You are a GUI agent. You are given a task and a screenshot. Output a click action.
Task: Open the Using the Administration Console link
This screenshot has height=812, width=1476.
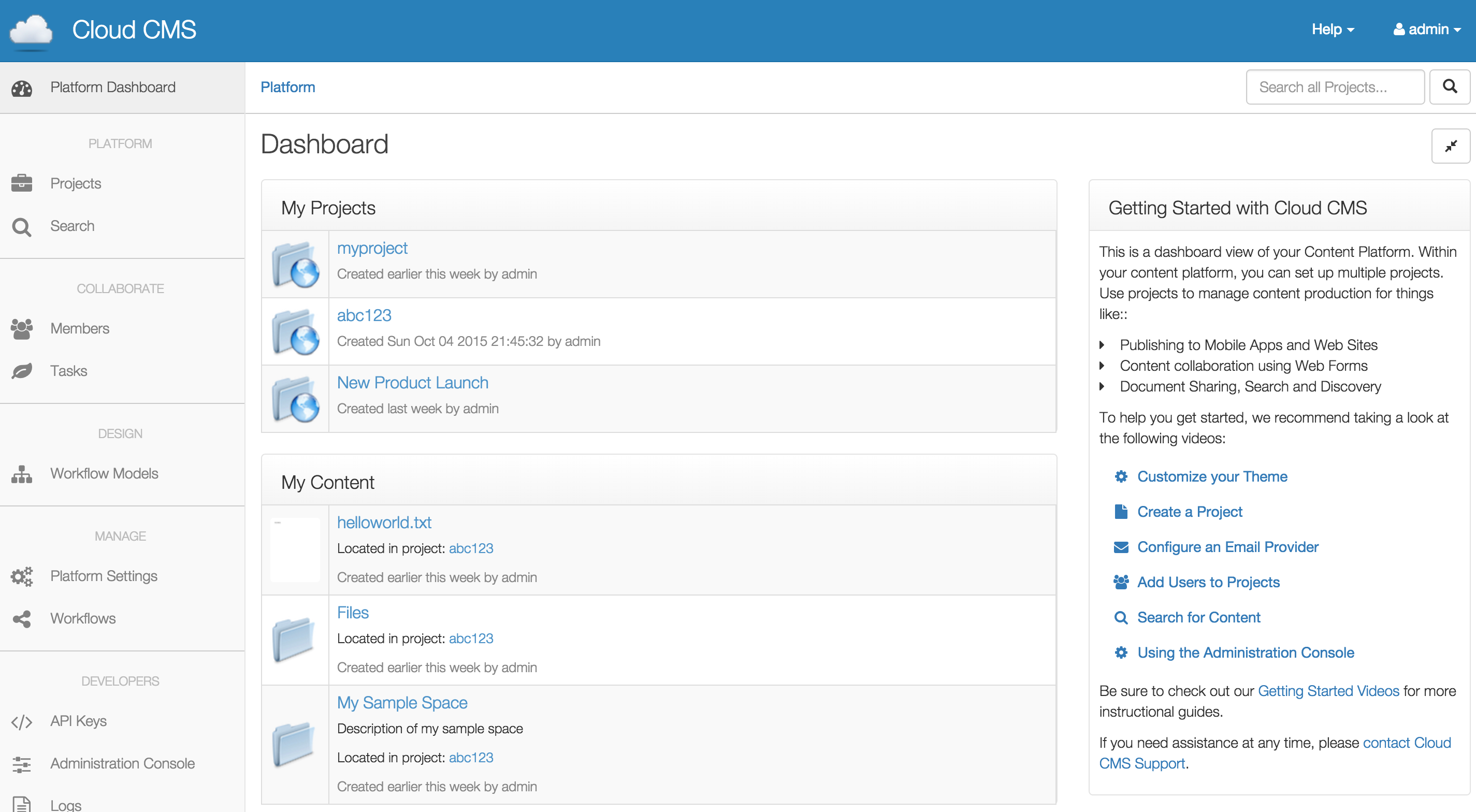coord(1245,653)
